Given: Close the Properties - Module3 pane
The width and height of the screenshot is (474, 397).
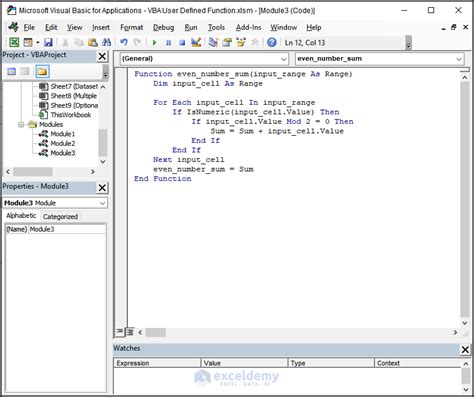Looking at the screenshot, I should point(102,188).
